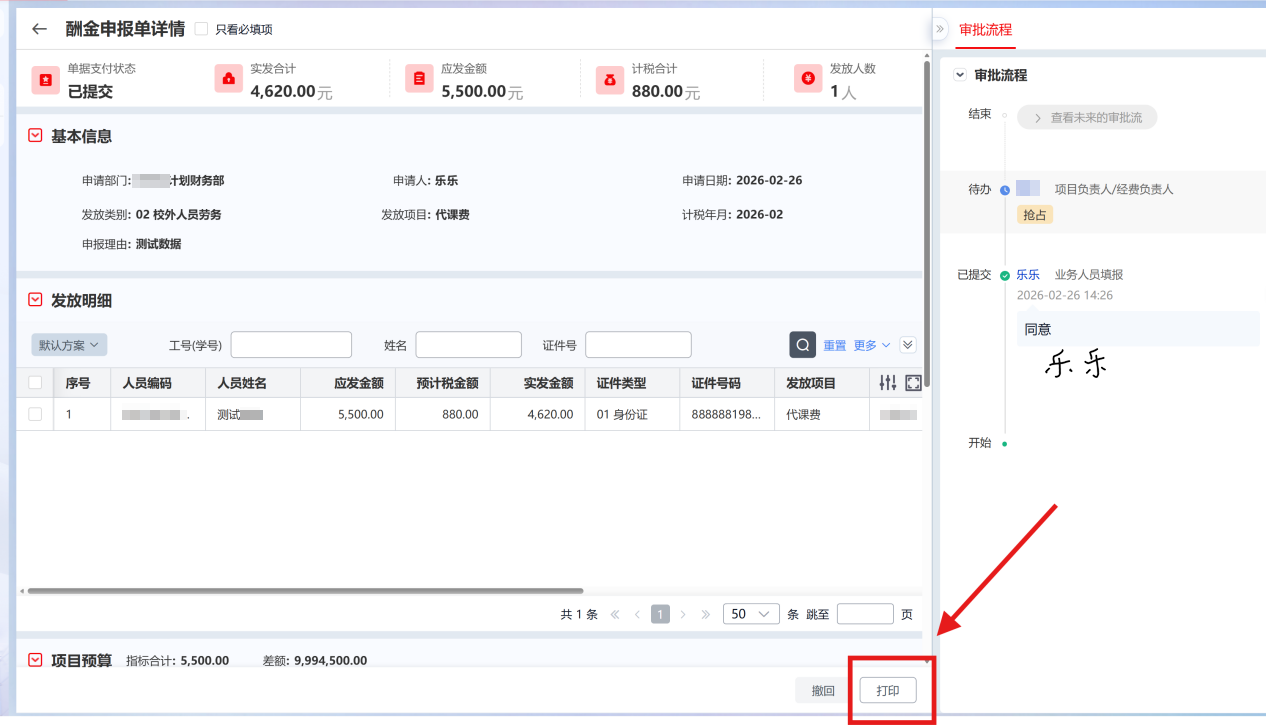Go to next page arrow

pyautogui.click(x=683, y=614)
